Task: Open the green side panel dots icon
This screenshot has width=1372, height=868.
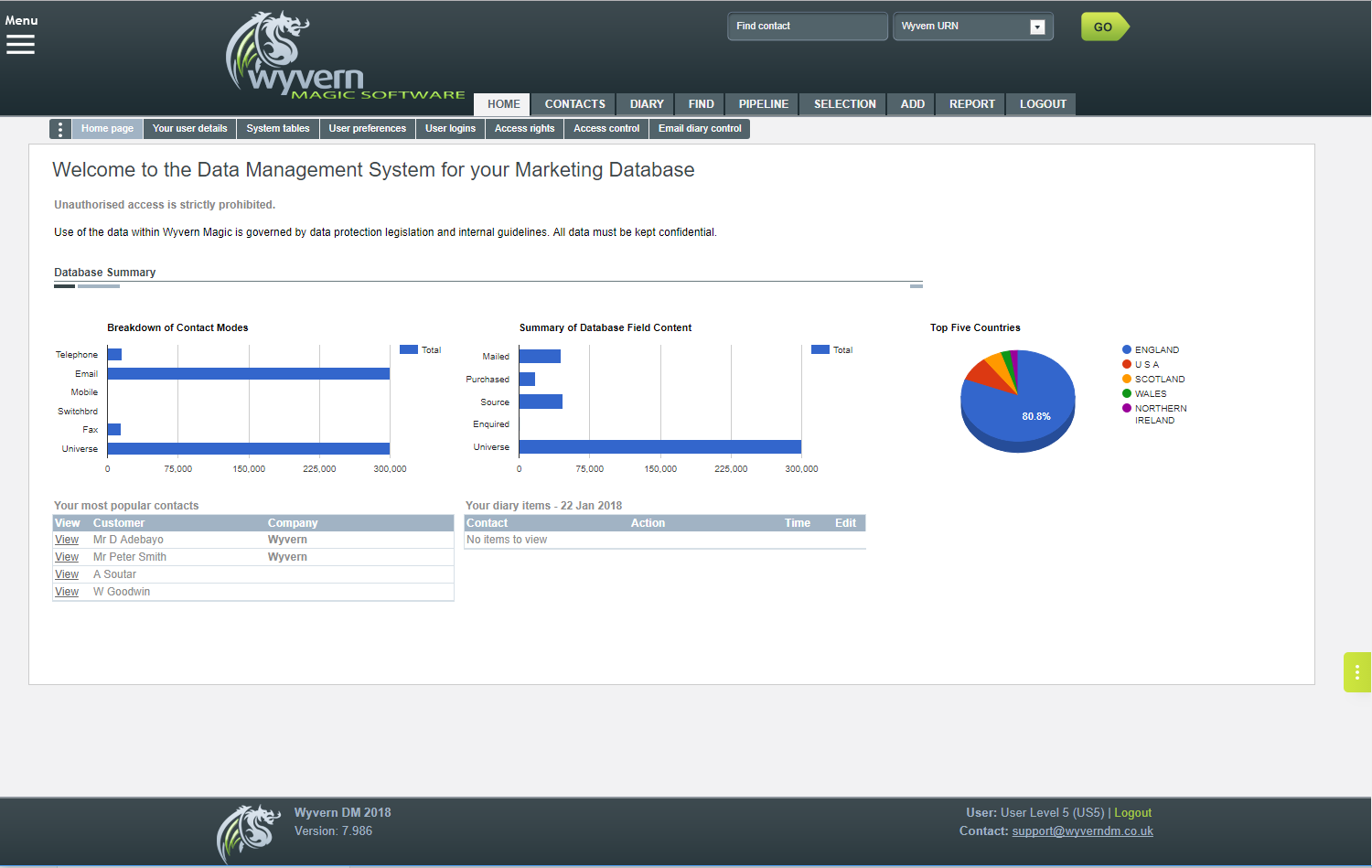Action: [1357, 672]
